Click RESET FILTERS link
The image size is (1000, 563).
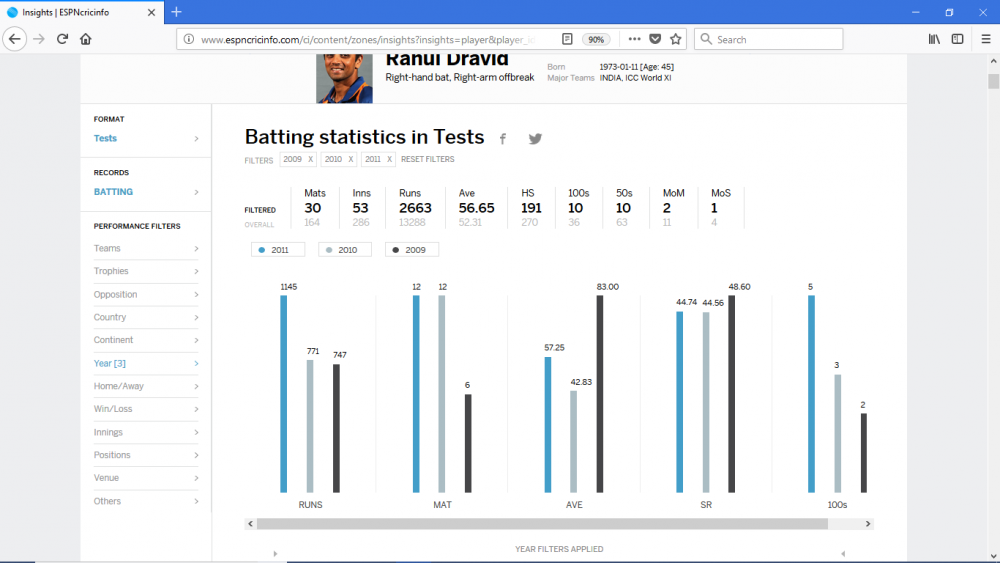coord(427,159)
